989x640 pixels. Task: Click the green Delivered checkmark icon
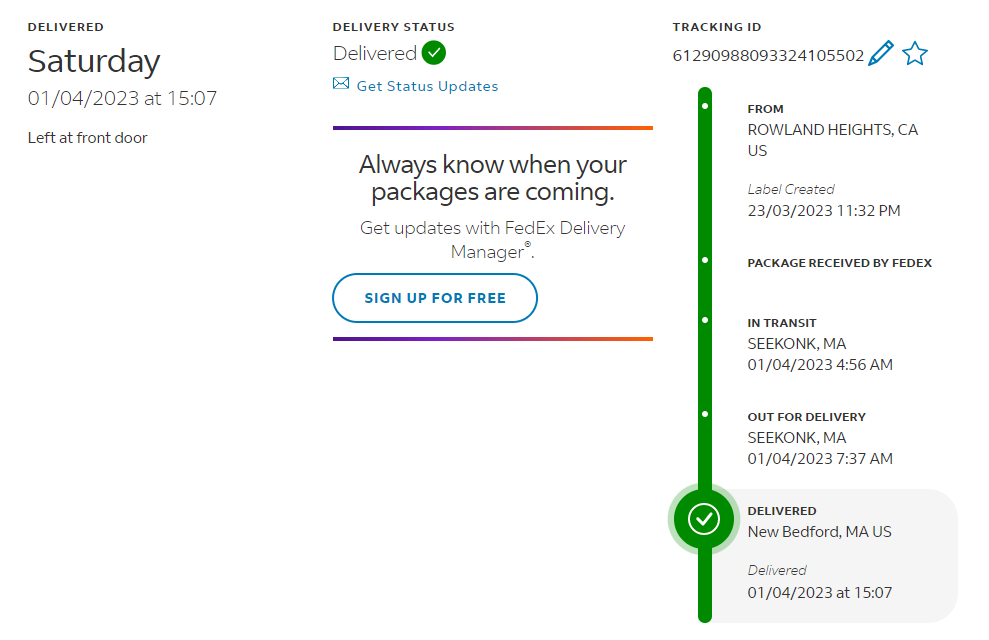coord(434,53)
